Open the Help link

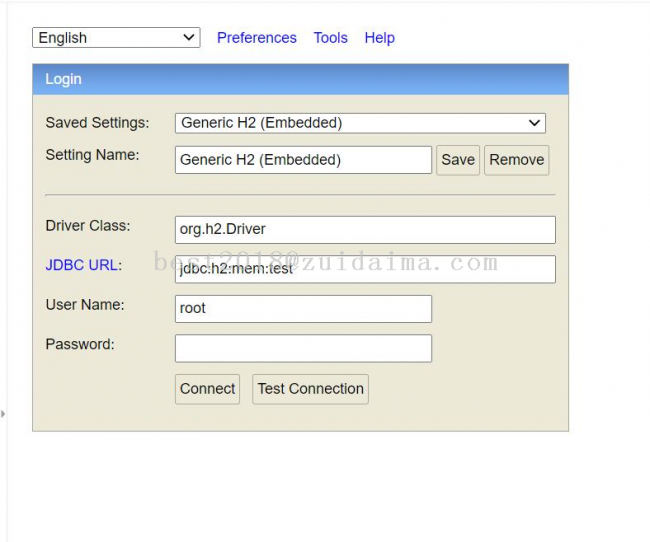pos(379,38)
